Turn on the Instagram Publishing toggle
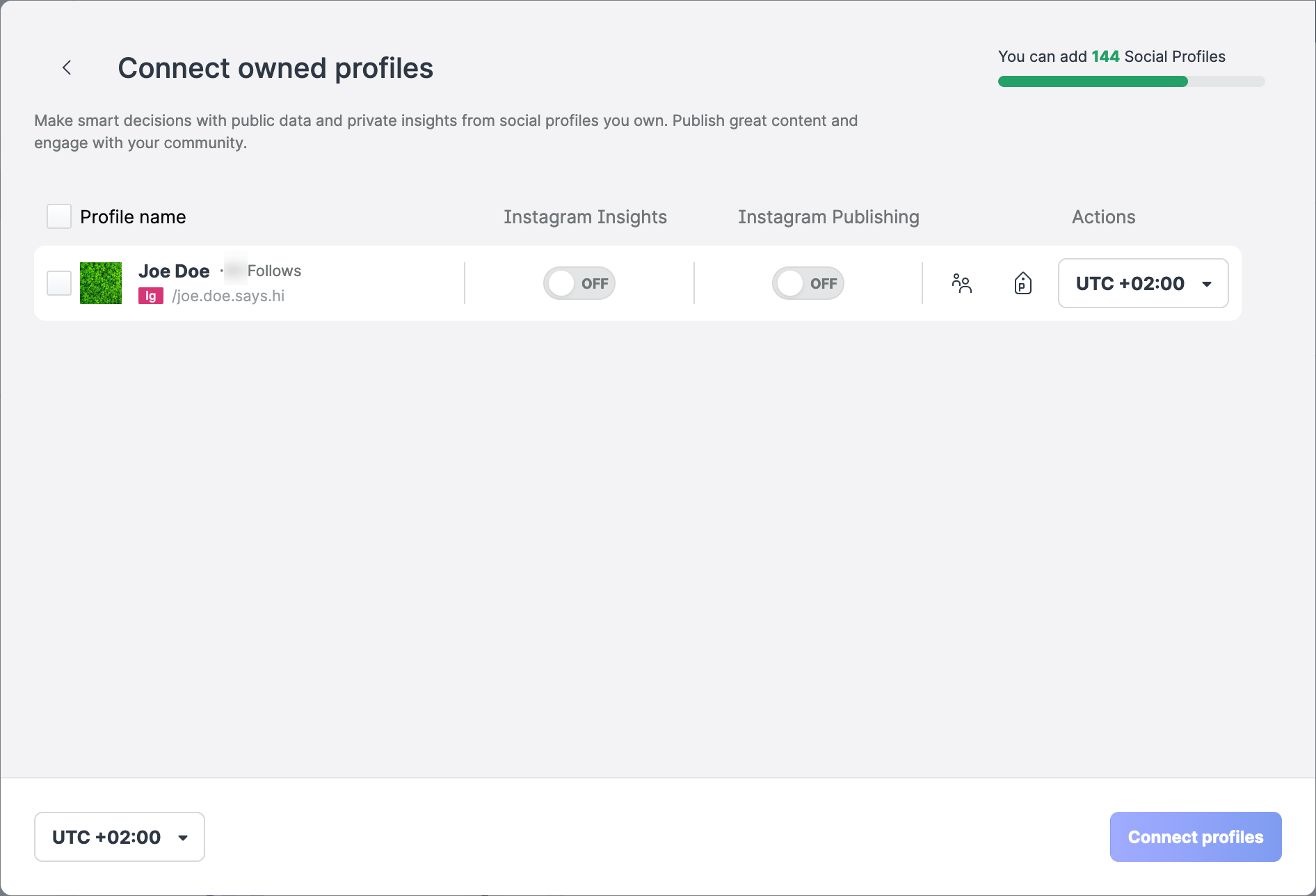The height and width of the screenshot is (896, 1316). point(808,283)
